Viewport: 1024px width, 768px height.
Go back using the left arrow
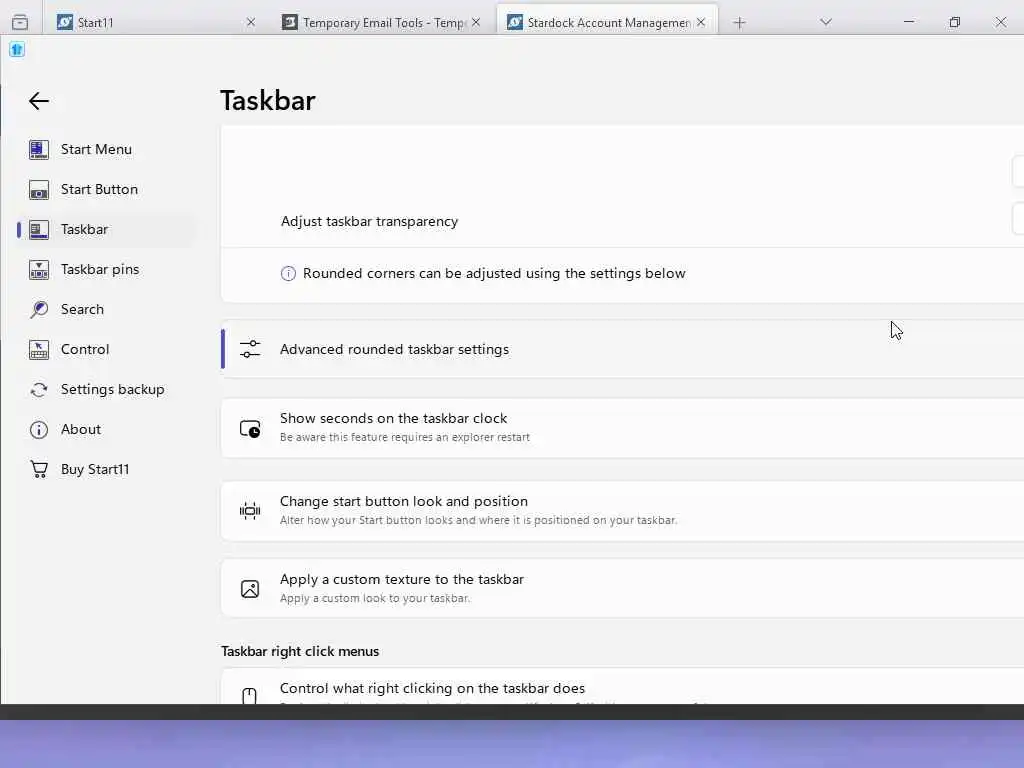pyautogui.click(x=39, y=101)
